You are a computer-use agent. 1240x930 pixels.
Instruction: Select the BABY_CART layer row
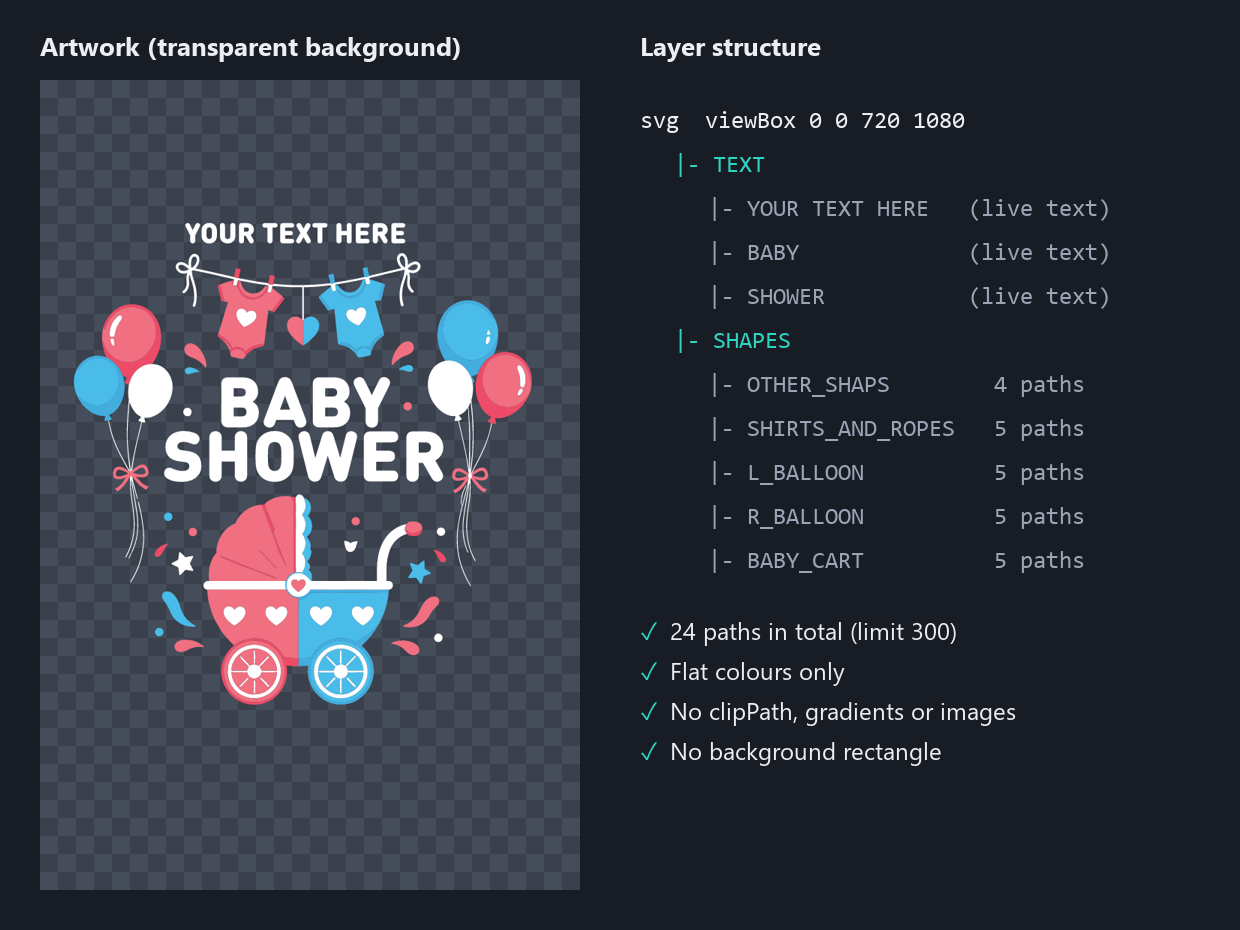tap(897, 561)
